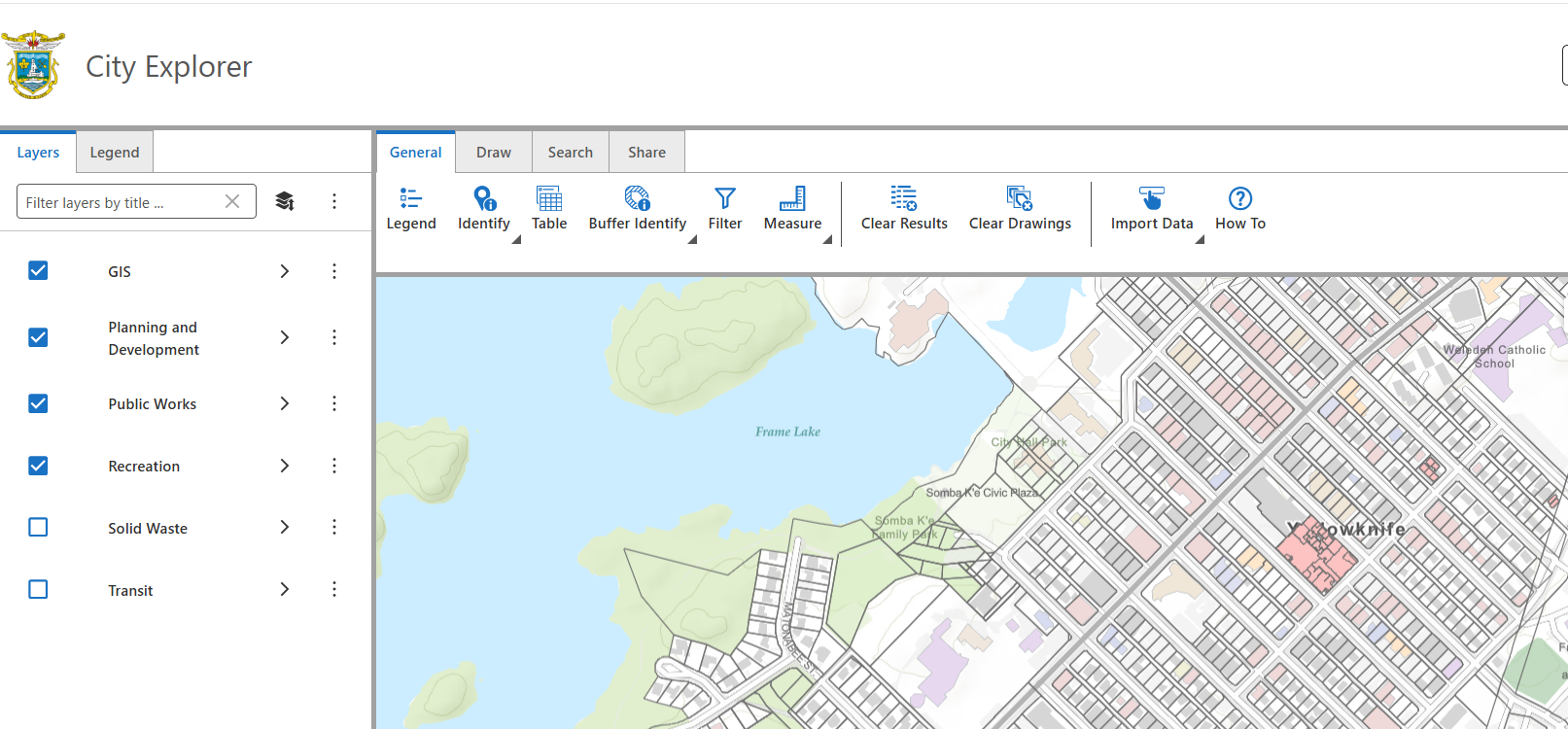Switch to the Draw tab
Screen dimensions: 1568x729
[x=494, y=153]
